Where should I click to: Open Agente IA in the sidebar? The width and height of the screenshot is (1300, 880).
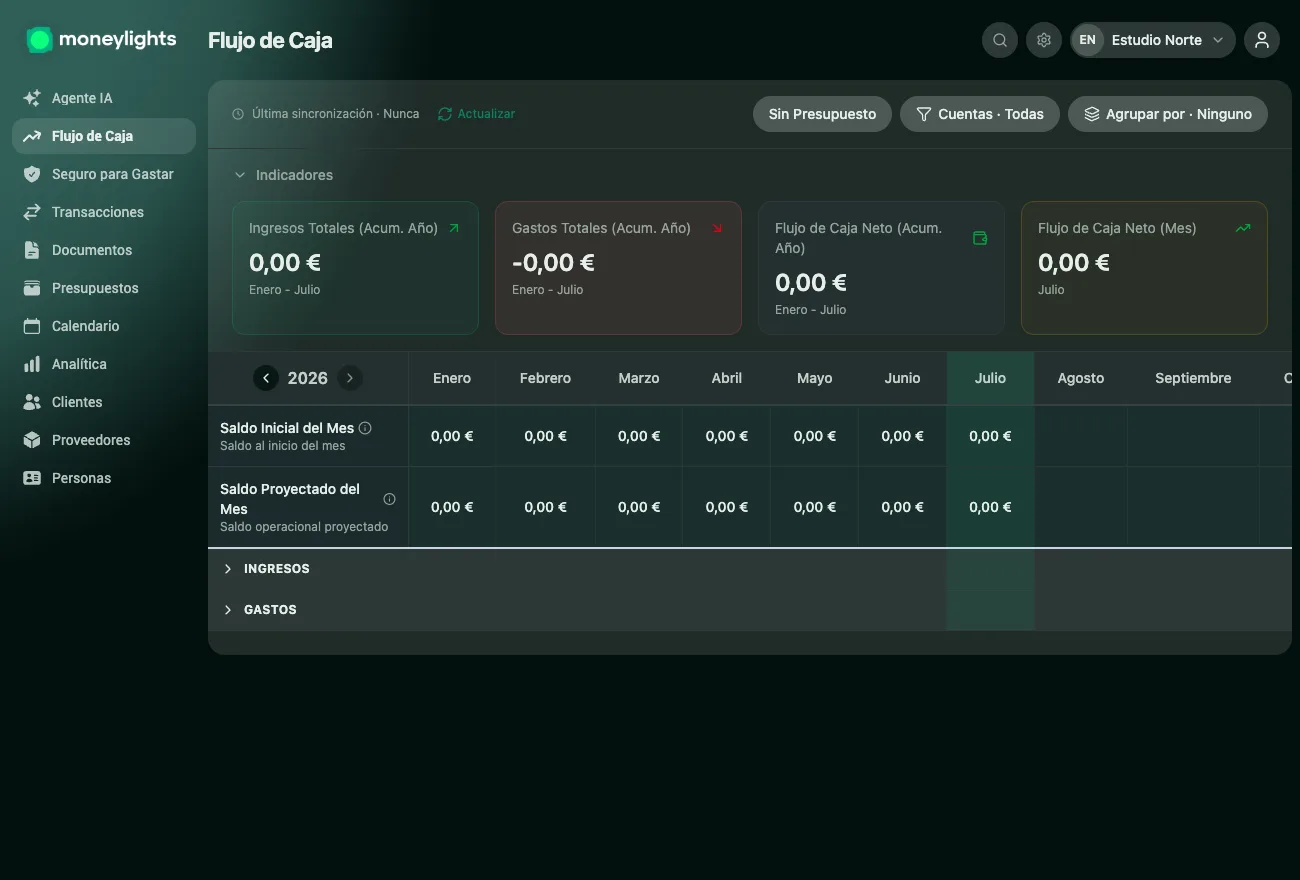tap(104, 98)
